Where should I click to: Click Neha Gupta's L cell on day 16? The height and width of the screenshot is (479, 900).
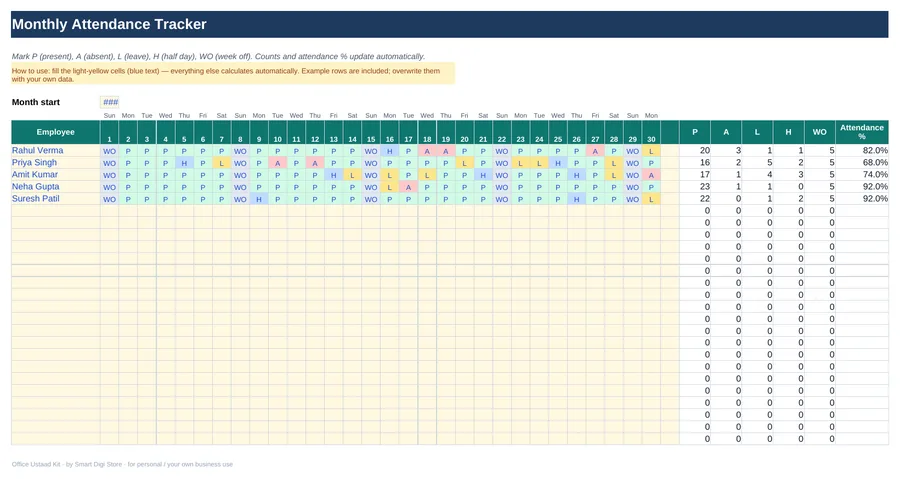click(x=390, y=187)
